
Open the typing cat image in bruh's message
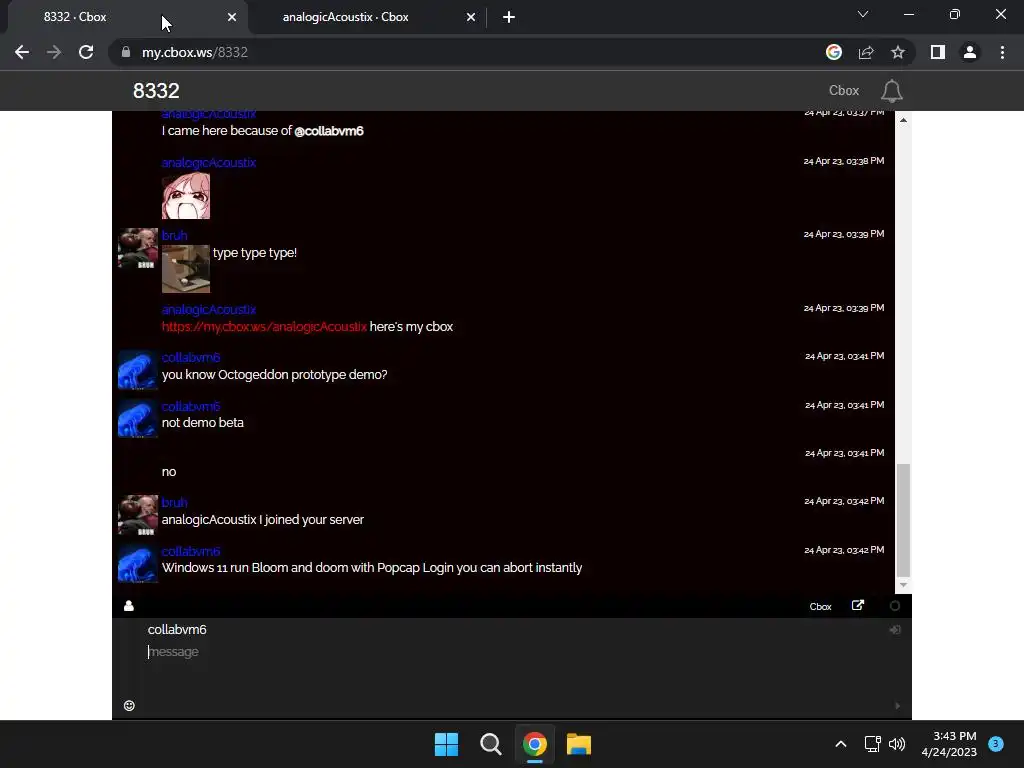click(186, 268)
